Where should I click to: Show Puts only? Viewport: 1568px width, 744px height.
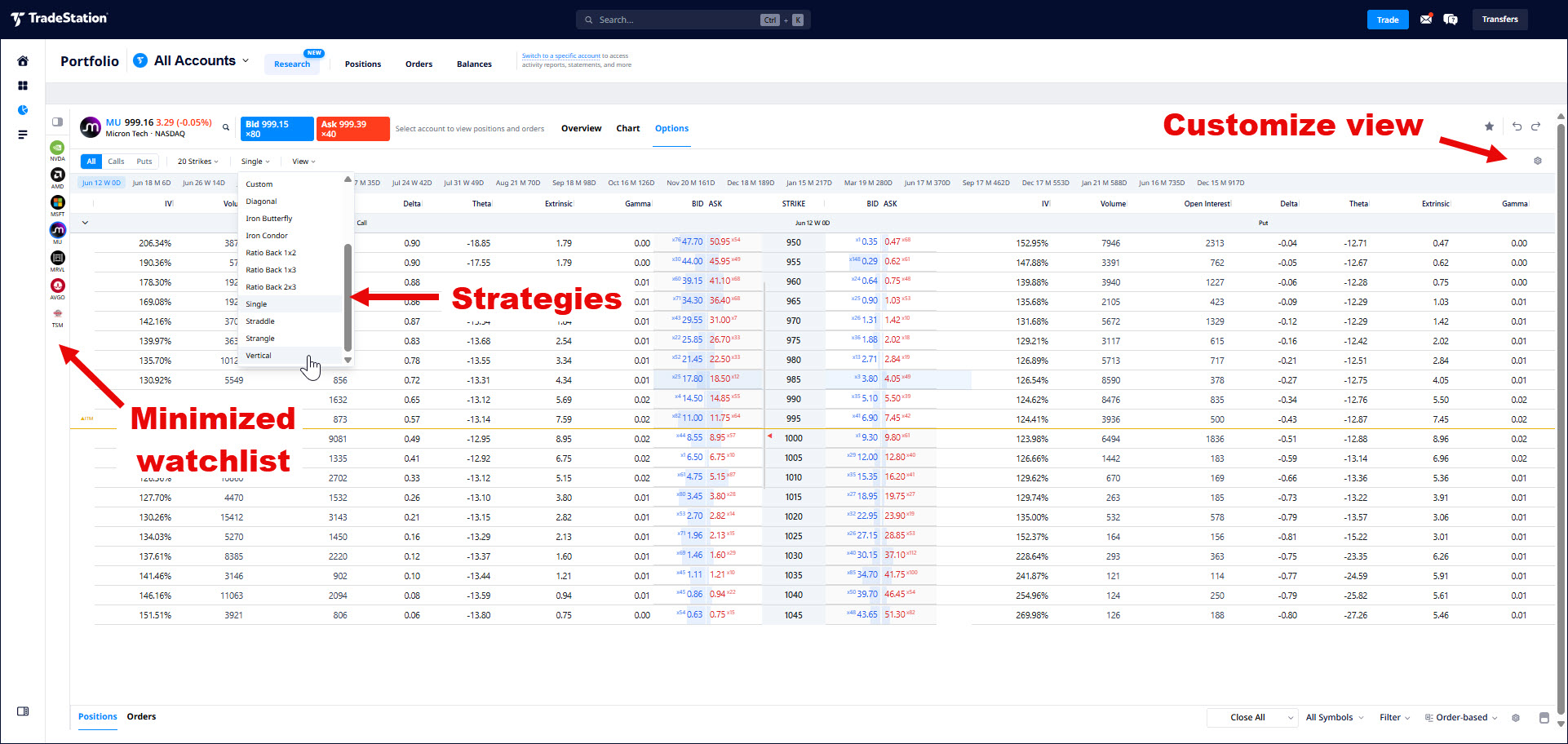[x=144, y=162]
